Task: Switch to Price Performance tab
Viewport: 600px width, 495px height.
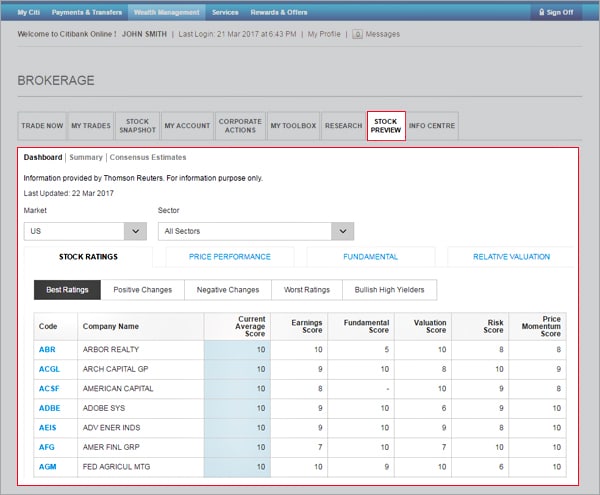Action: point(230,257)
